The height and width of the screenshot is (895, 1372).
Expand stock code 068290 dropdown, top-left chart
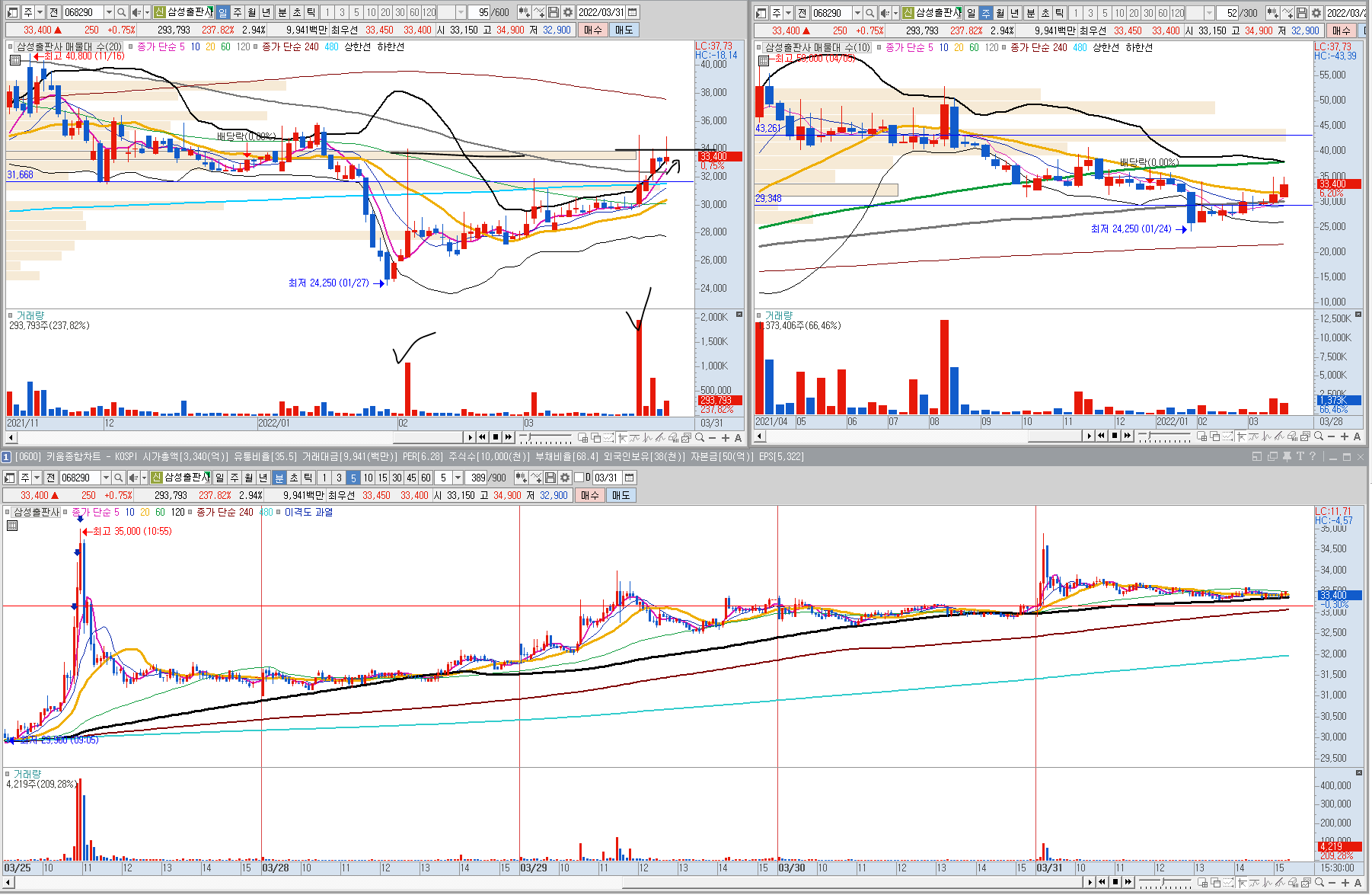109,12
